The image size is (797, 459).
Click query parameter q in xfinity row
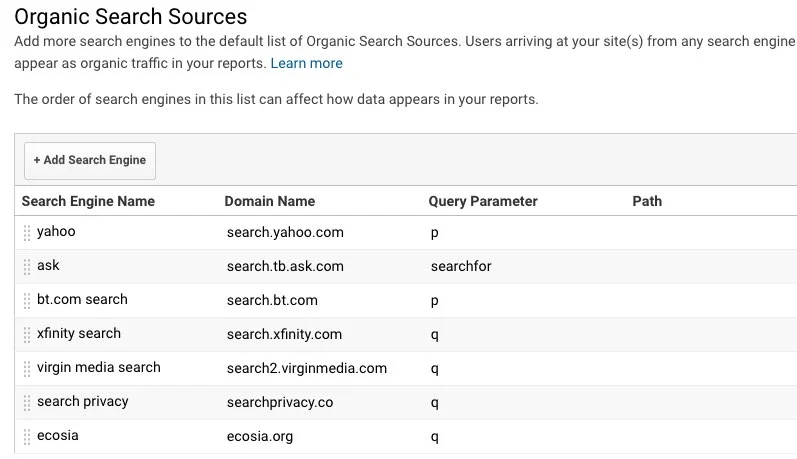(435, 335)
